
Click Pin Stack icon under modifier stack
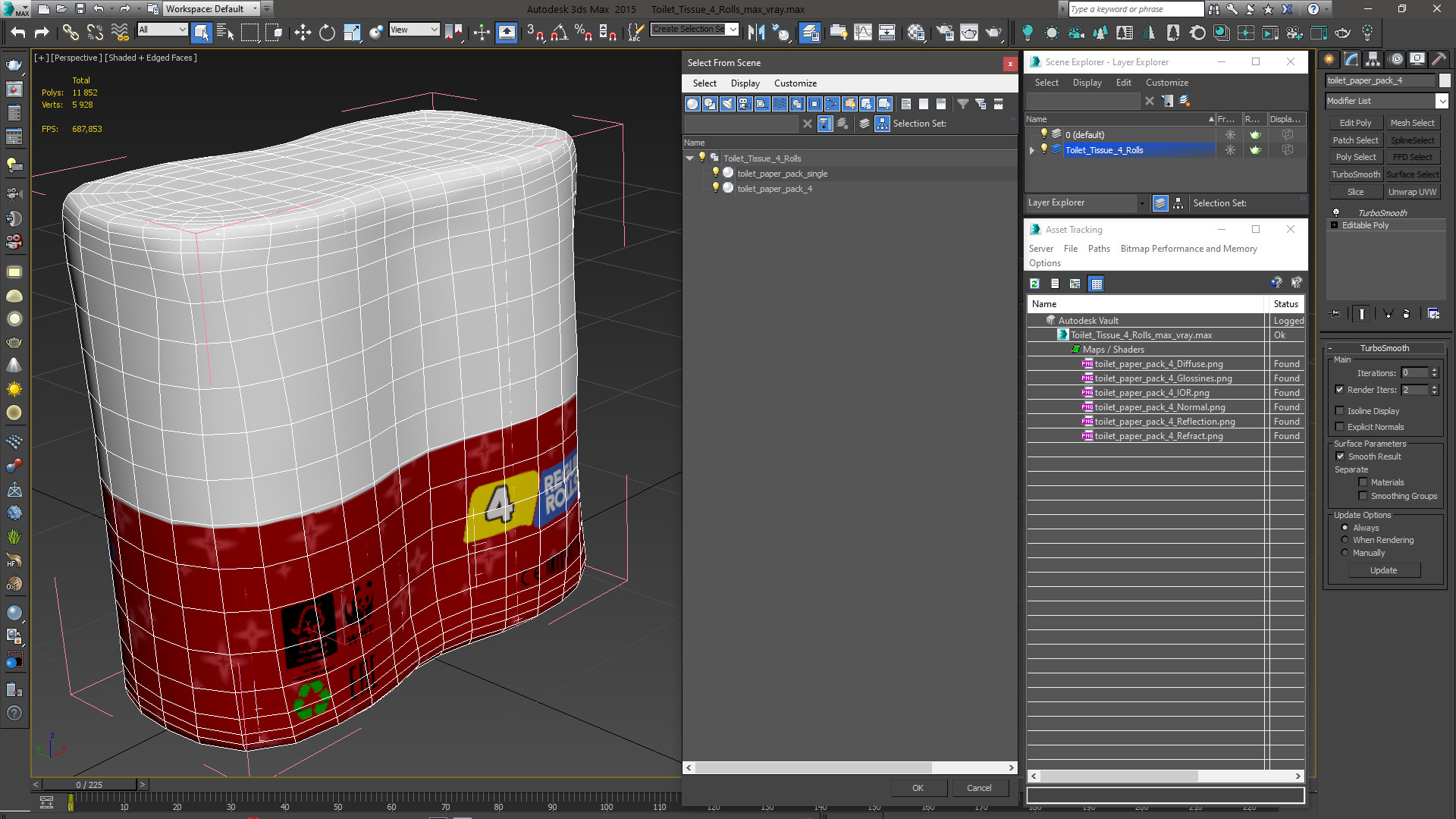(1335, 314)
